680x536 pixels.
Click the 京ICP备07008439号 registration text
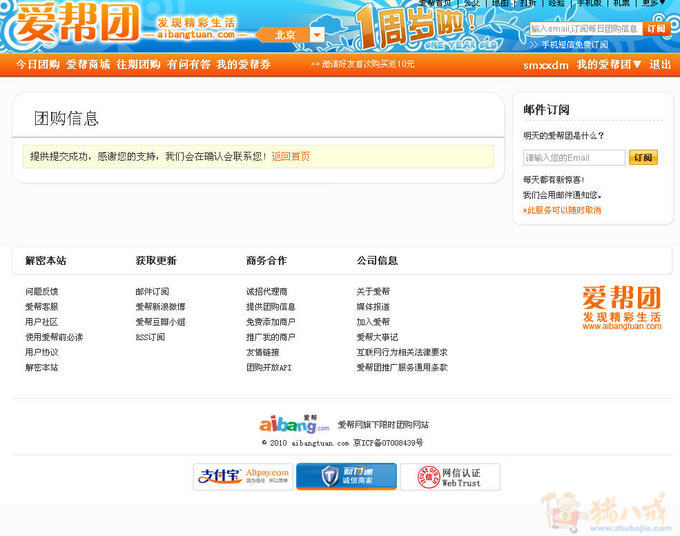[388, 443]
